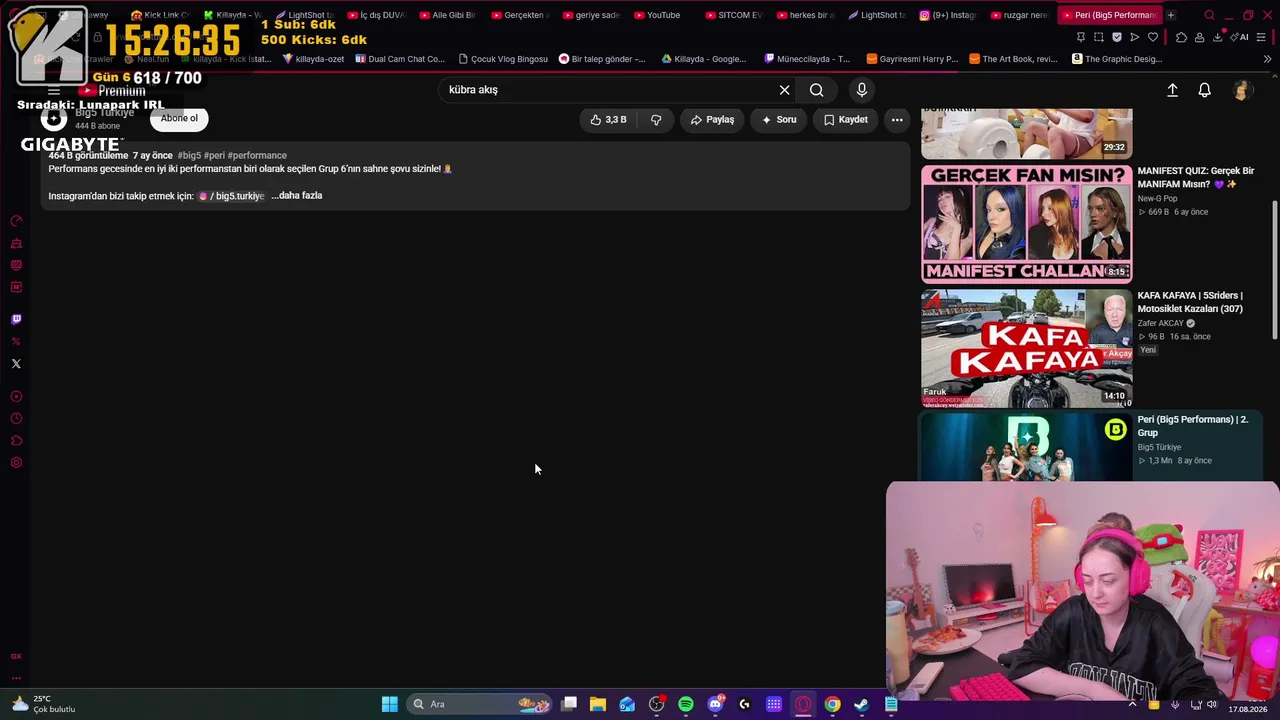Open The Graphic Design bookmark

(x=1116, y=59)
